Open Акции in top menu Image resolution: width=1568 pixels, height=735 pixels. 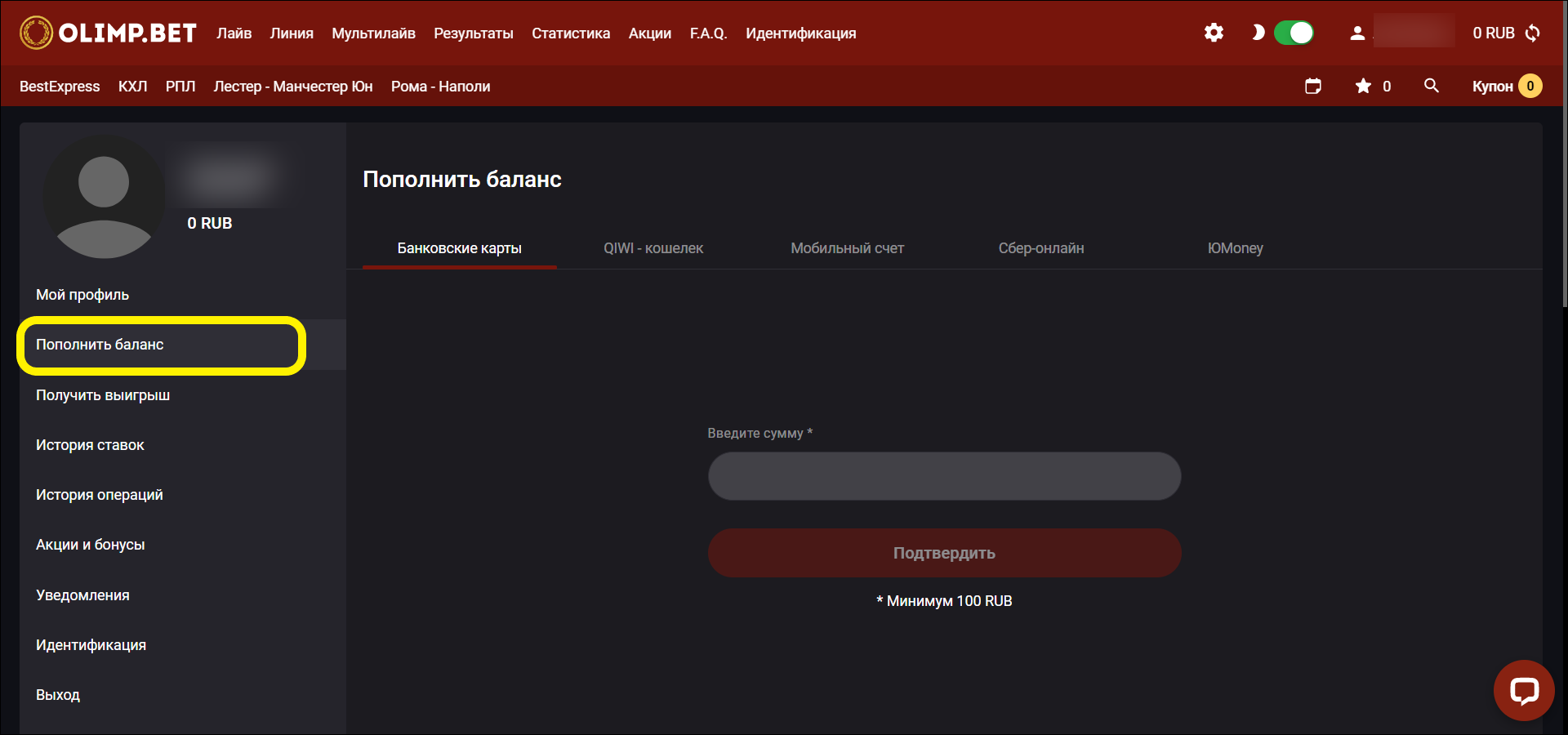point(650,33)
